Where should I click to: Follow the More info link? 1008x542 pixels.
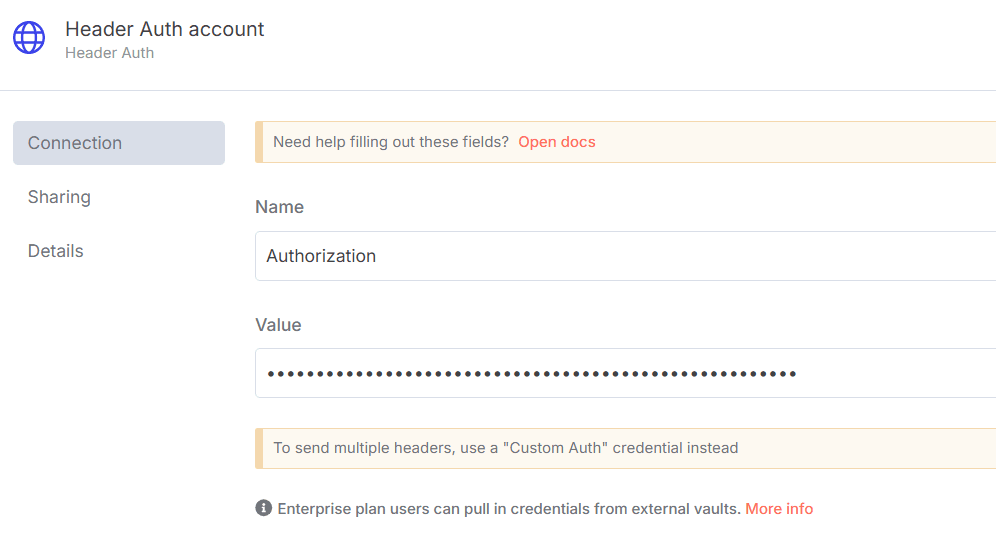pyautogui.click(x=779, y=508)
